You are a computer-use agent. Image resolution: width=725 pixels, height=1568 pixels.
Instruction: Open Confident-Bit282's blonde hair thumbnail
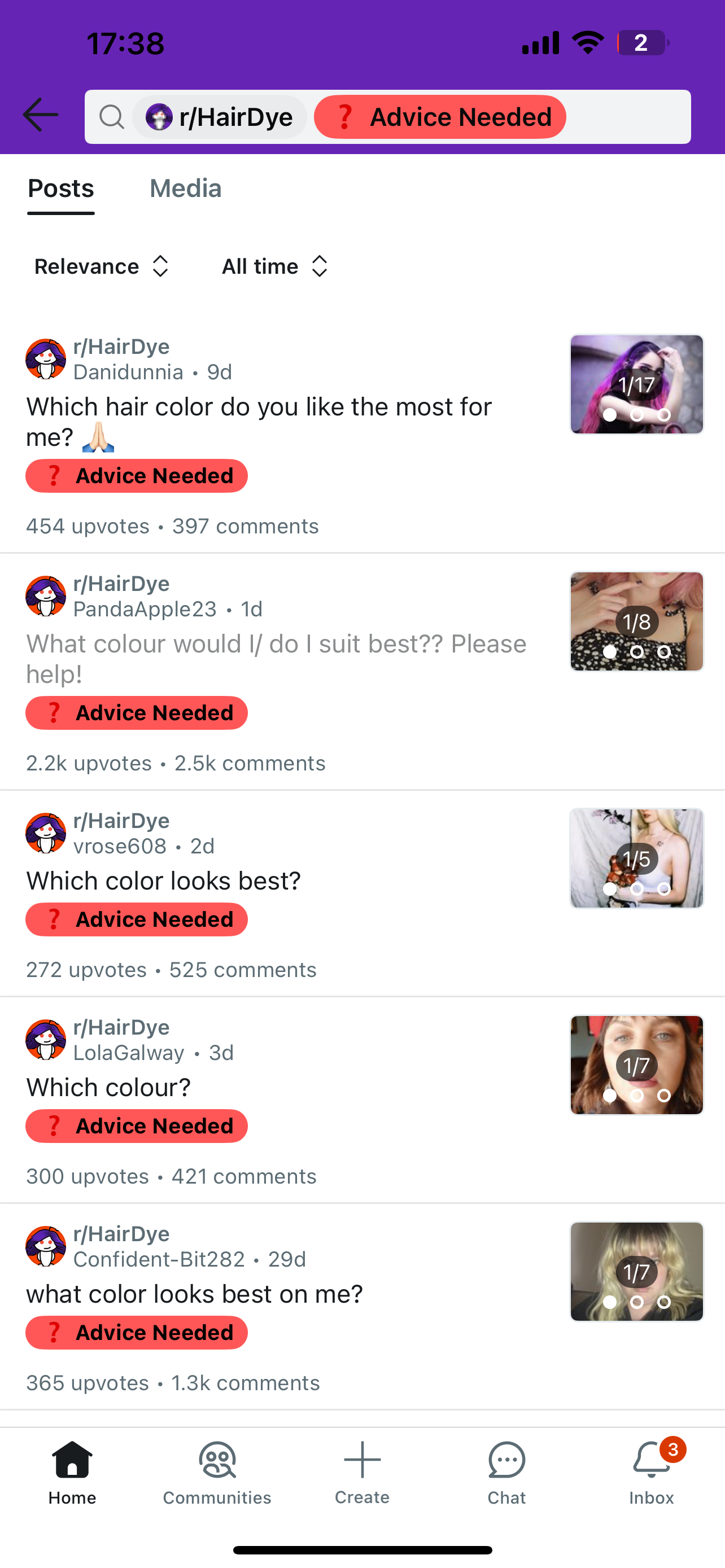(x=637, y=1272)
